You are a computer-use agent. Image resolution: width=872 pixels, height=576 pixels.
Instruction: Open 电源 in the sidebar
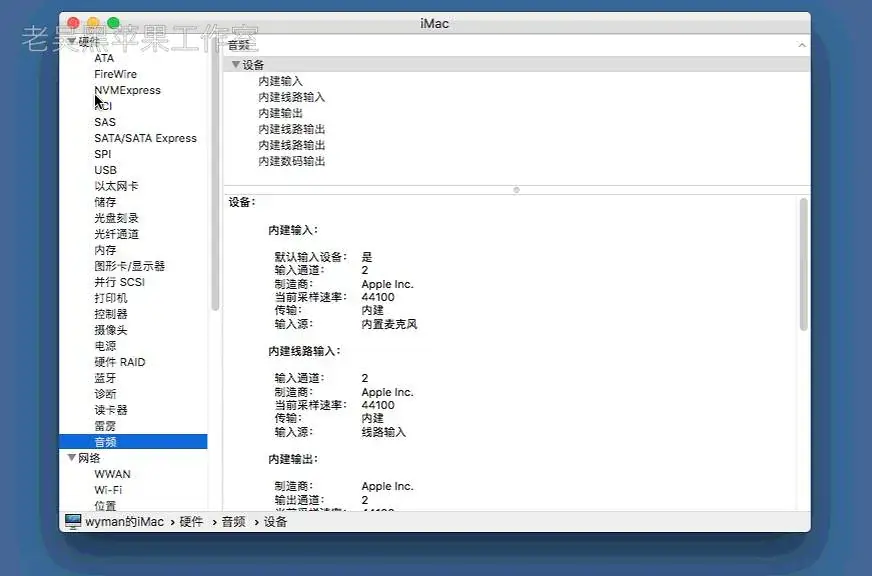[105, 346]
